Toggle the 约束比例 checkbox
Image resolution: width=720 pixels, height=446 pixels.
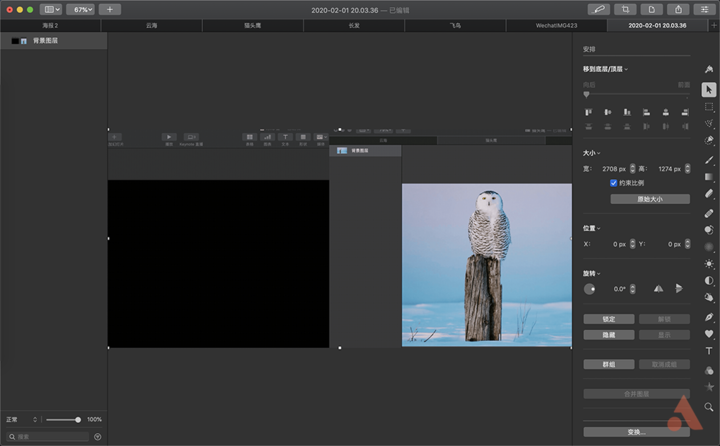[613, 183]
